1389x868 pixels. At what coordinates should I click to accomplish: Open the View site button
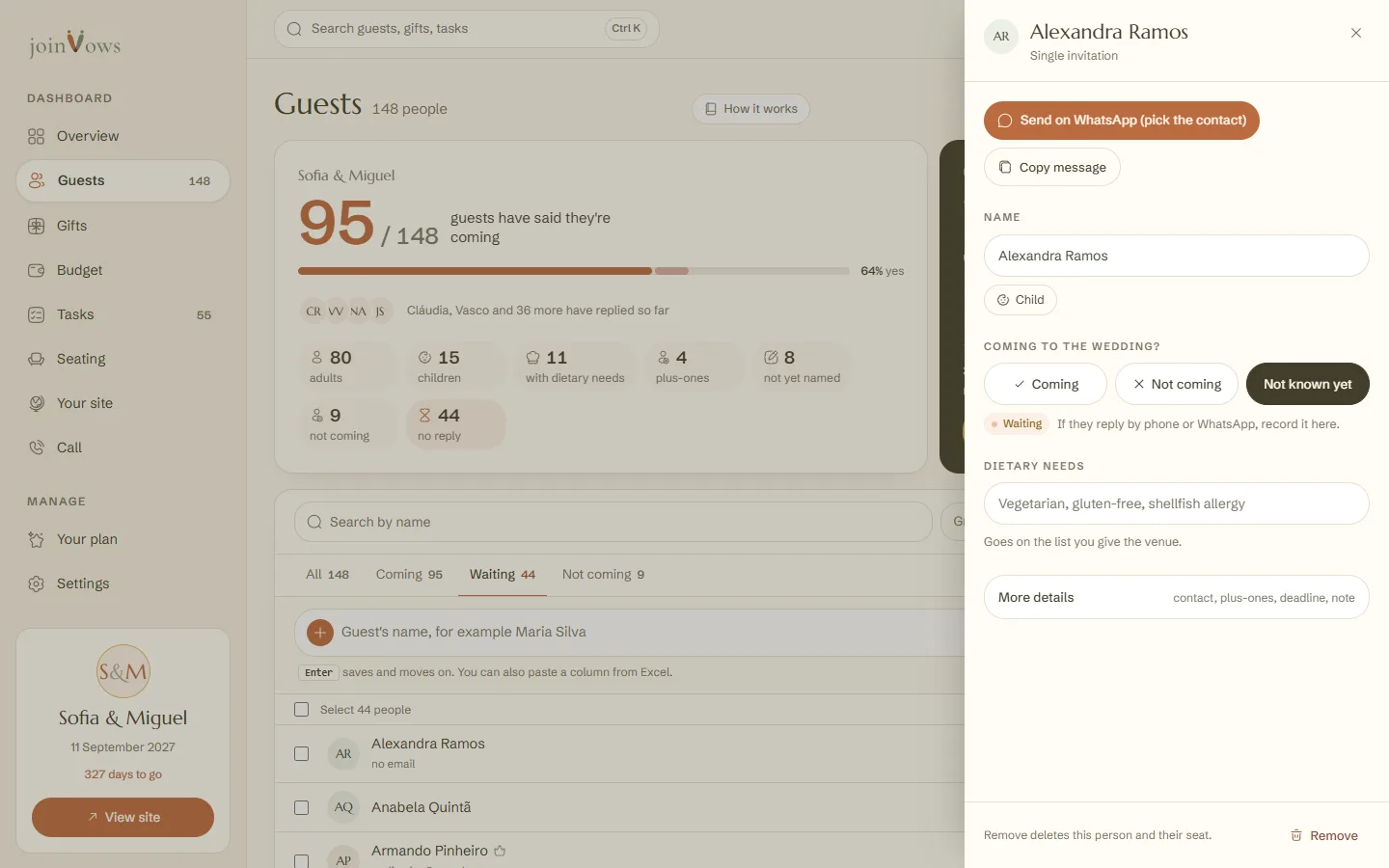[123, 817]
